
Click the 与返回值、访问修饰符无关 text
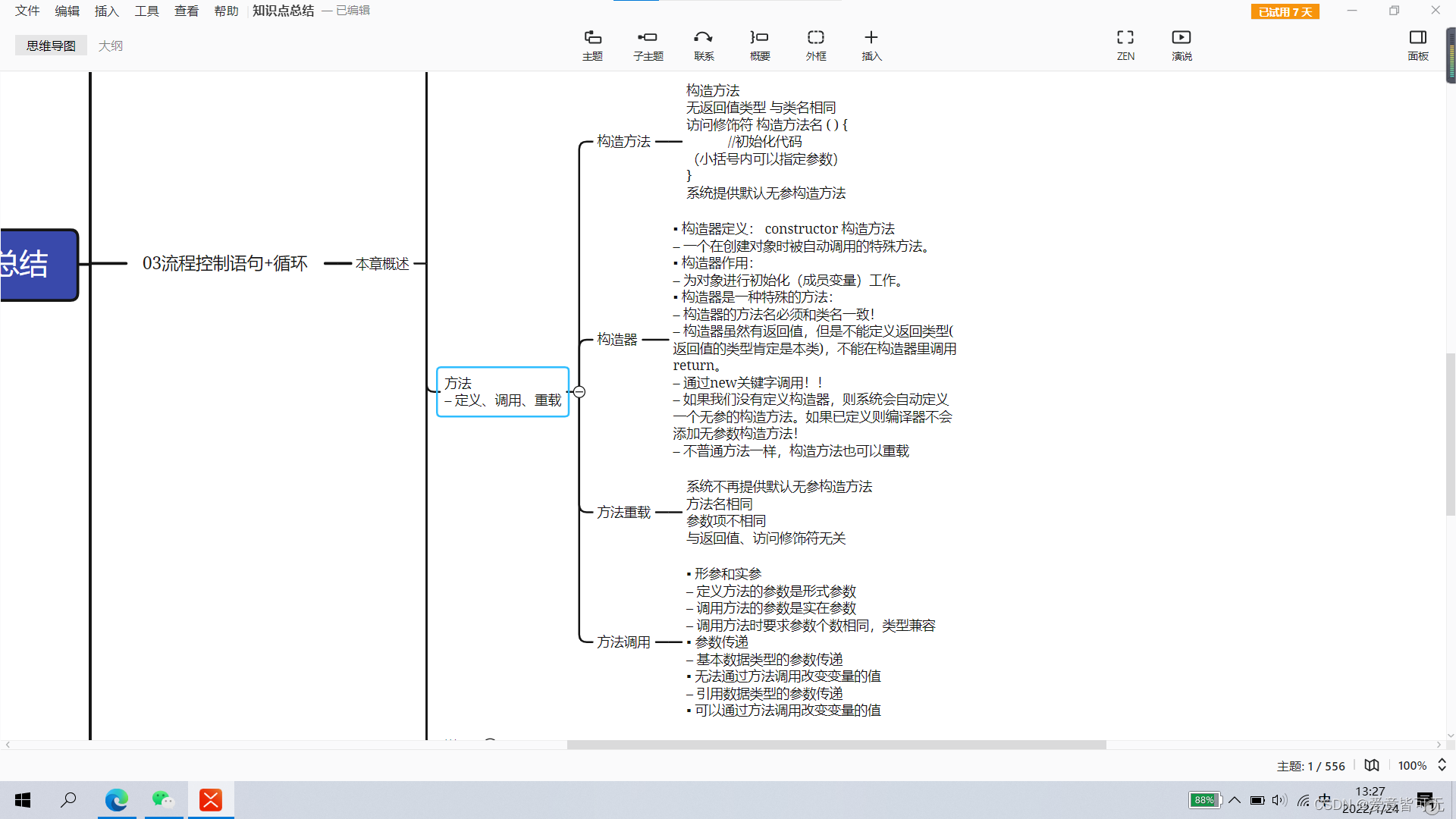pyautogui.click(x=766, y=538)
